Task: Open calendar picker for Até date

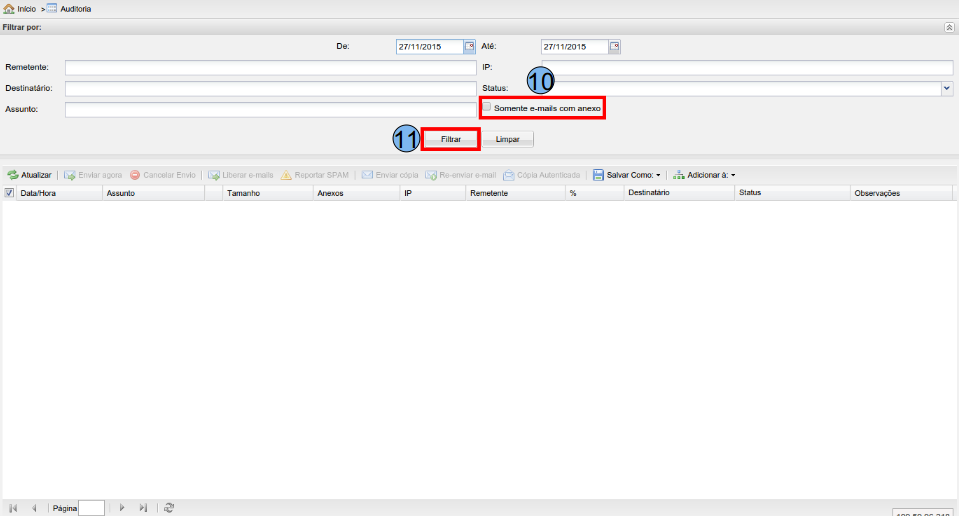Action: click(614, 47)
